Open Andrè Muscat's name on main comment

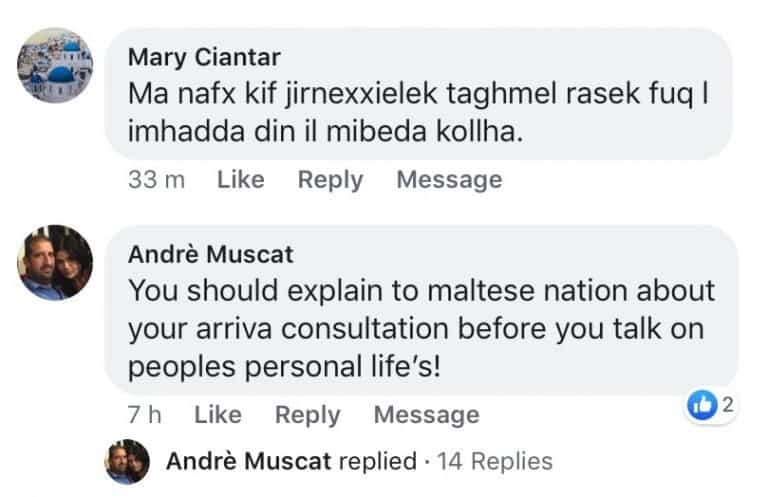211,254
